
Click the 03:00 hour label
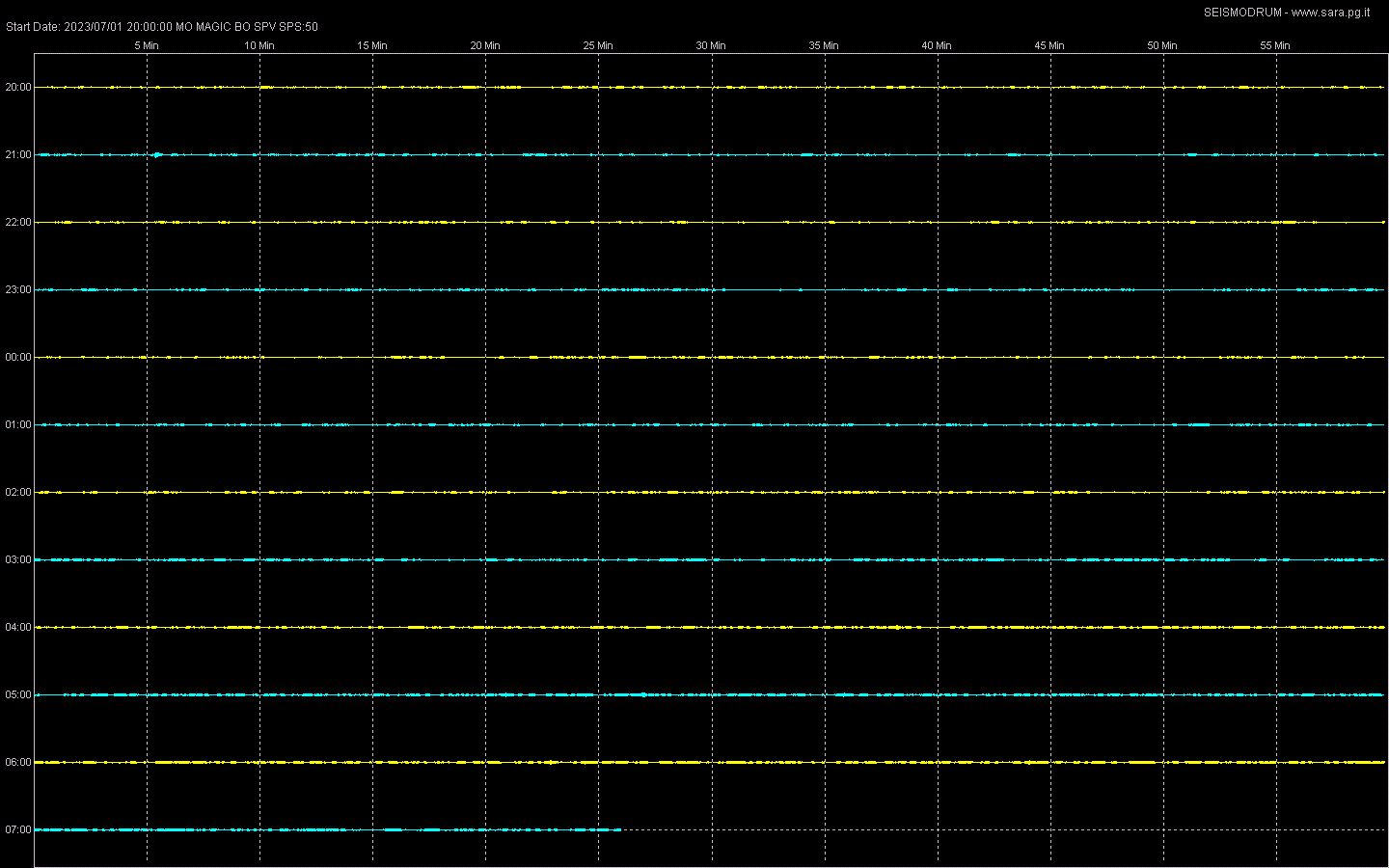coord(18,559)
